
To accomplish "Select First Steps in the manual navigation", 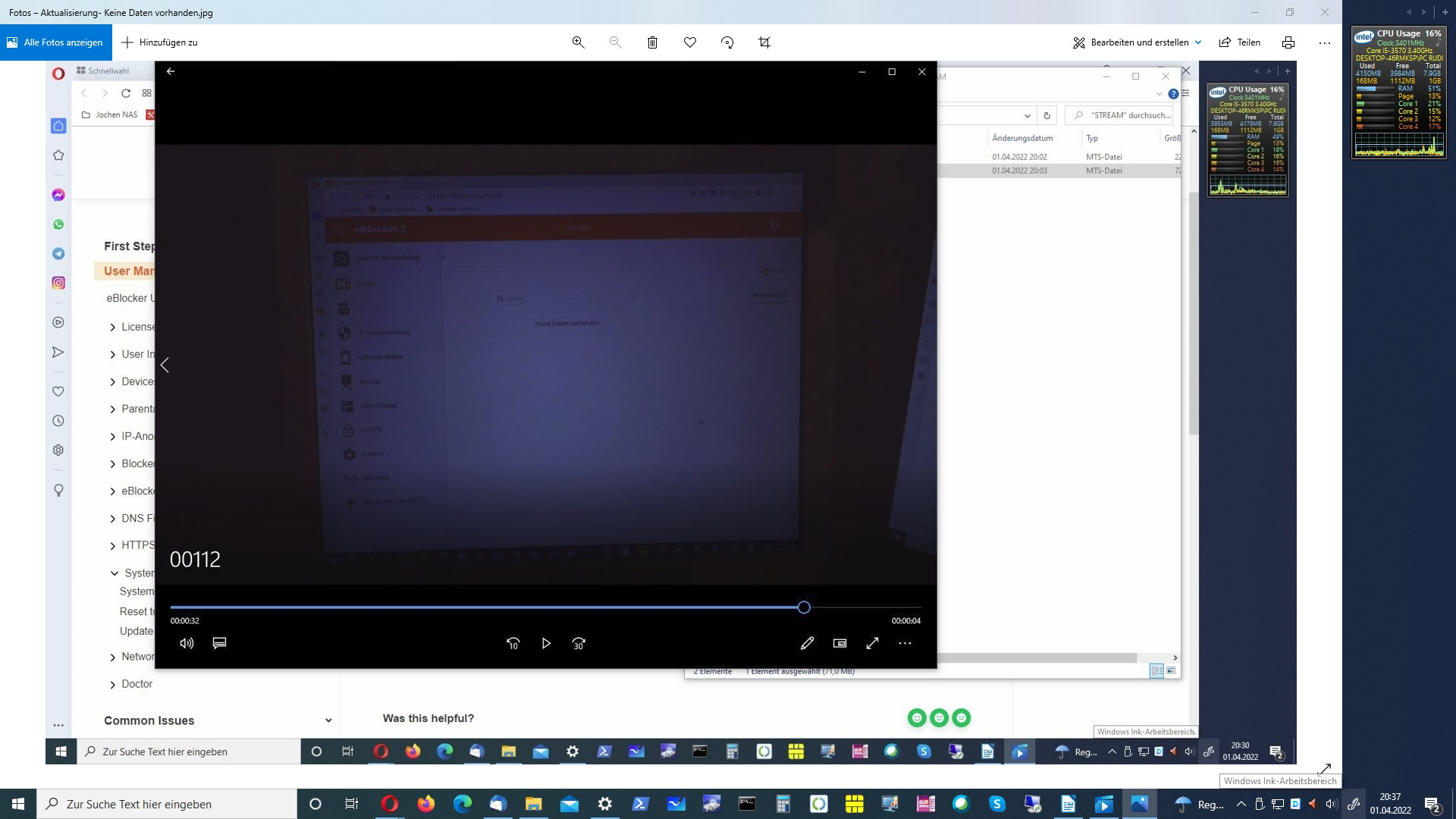I will [x=130, y=246].
